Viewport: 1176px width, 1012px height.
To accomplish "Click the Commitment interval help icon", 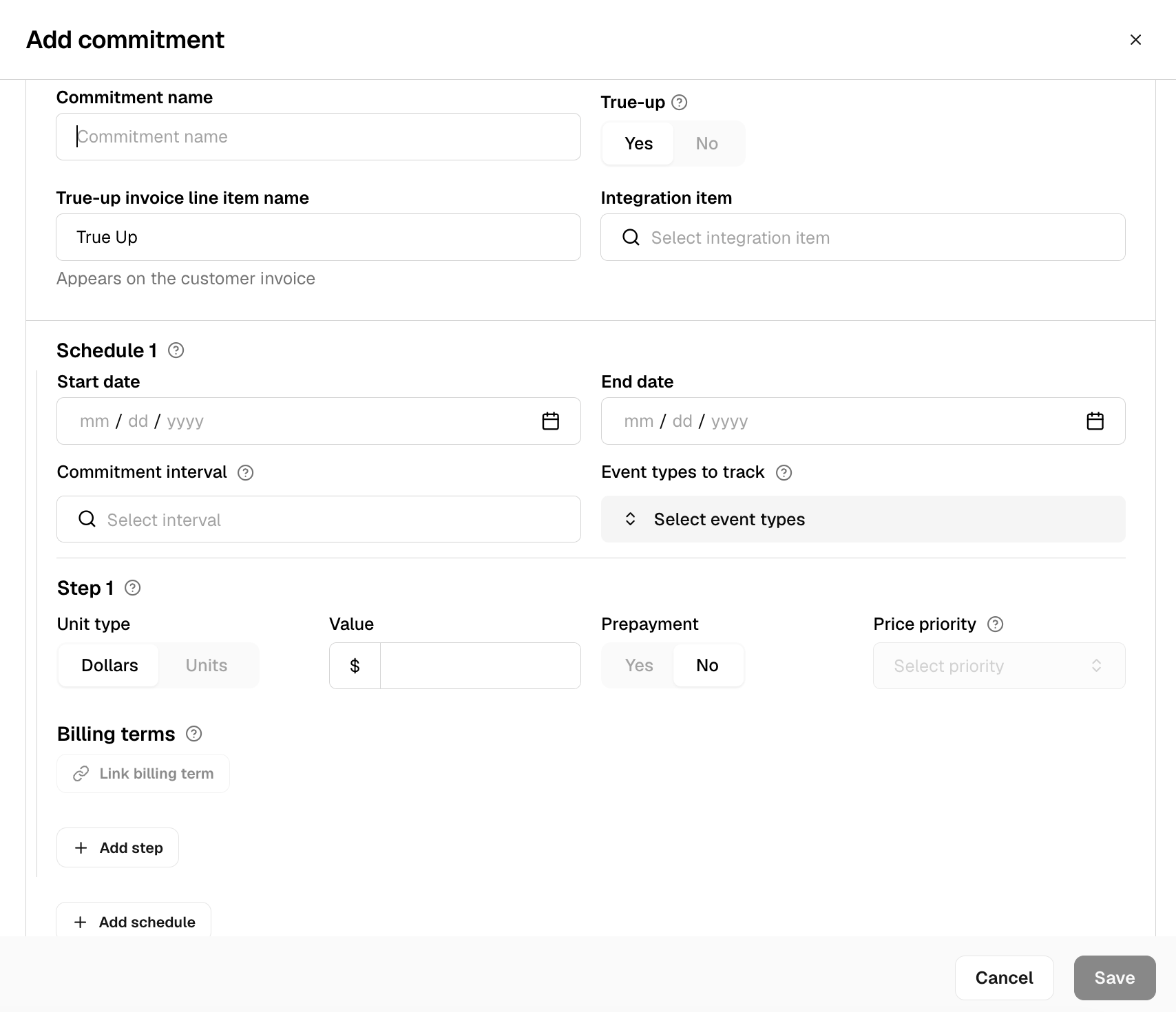I will pyautogui.click(x=246, y=472).
